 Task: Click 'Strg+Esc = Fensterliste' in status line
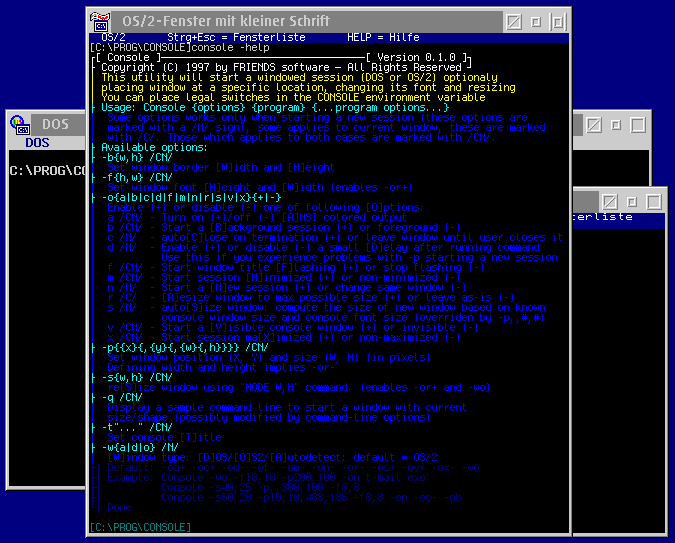(x=236, y=37)
